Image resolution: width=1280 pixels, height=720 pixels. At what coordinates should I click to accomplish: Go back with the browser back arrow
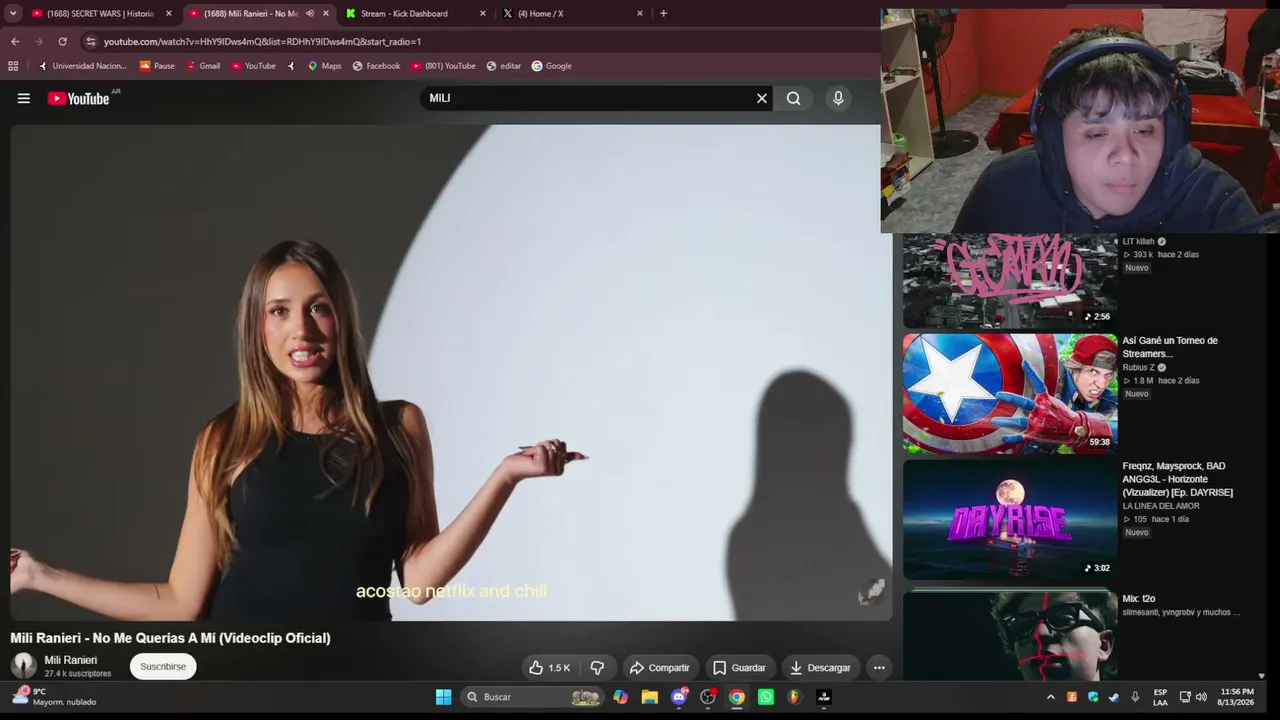15,41
